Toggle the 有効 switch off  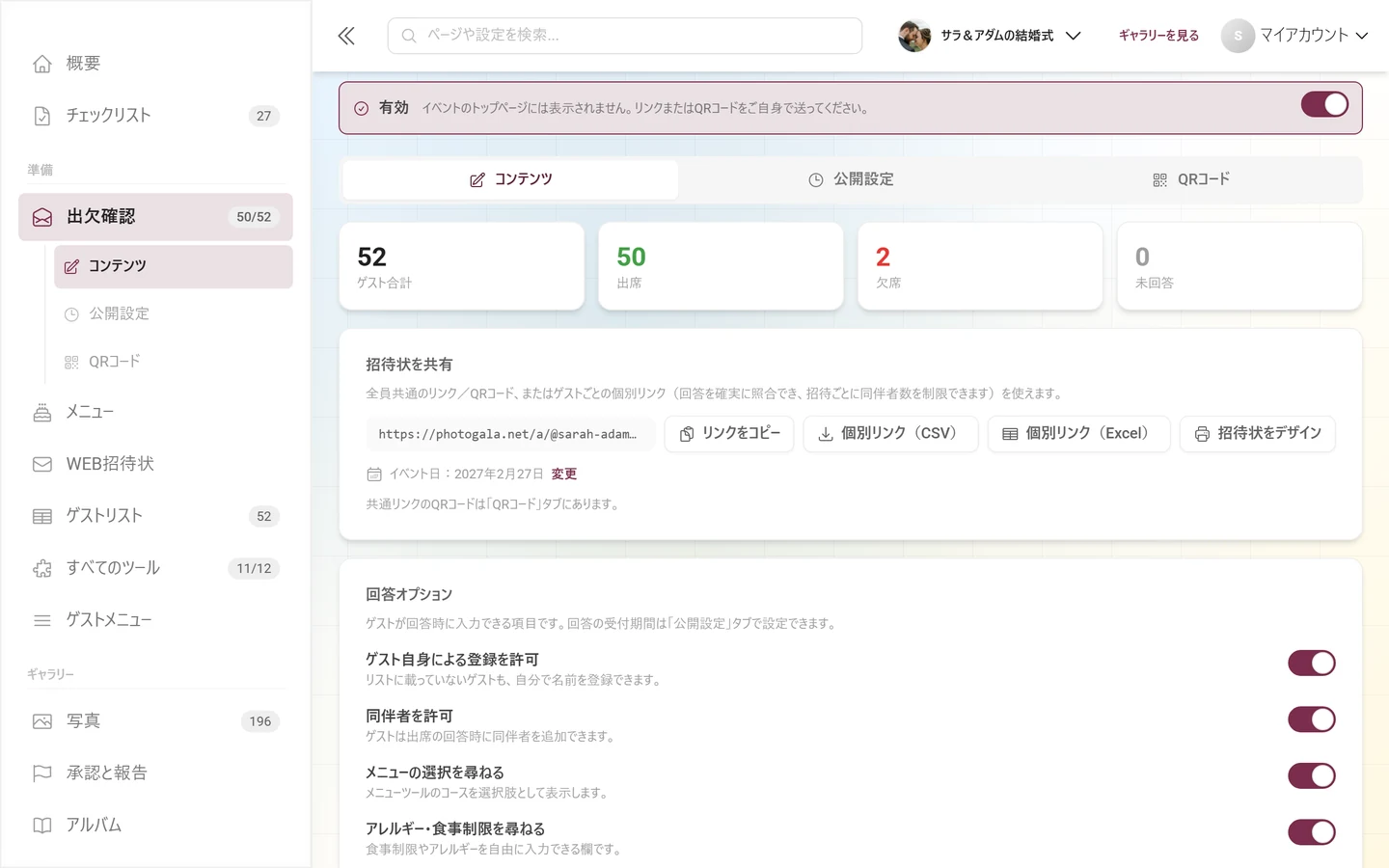tap(1324, 104)
